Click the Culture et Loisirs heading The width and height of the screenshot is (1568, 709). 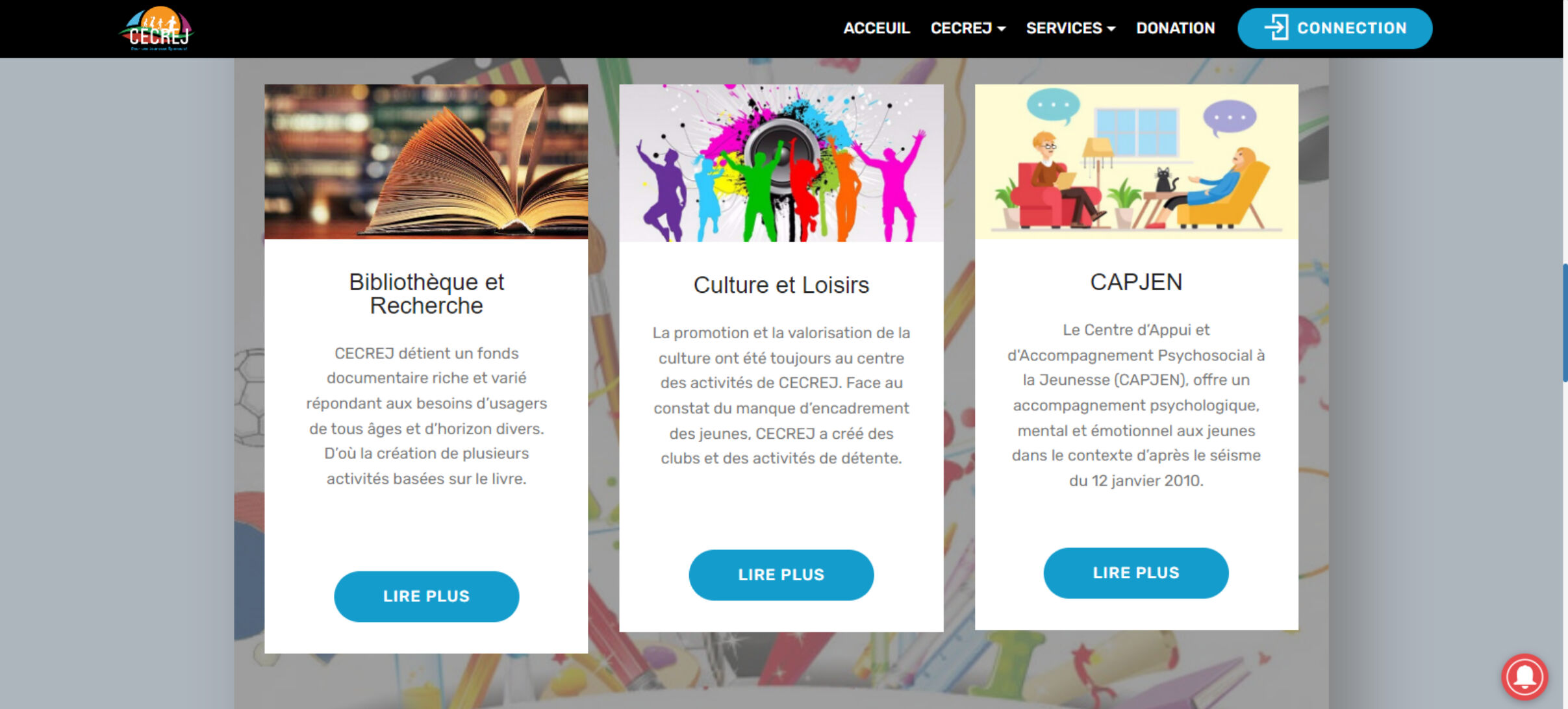pos(781,284)
